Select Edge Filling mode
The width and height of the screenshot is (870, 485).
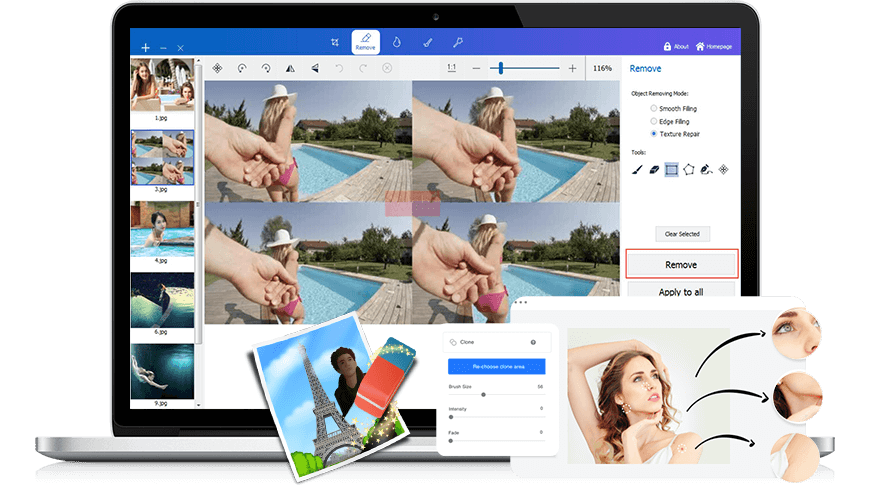coord(670,122)
